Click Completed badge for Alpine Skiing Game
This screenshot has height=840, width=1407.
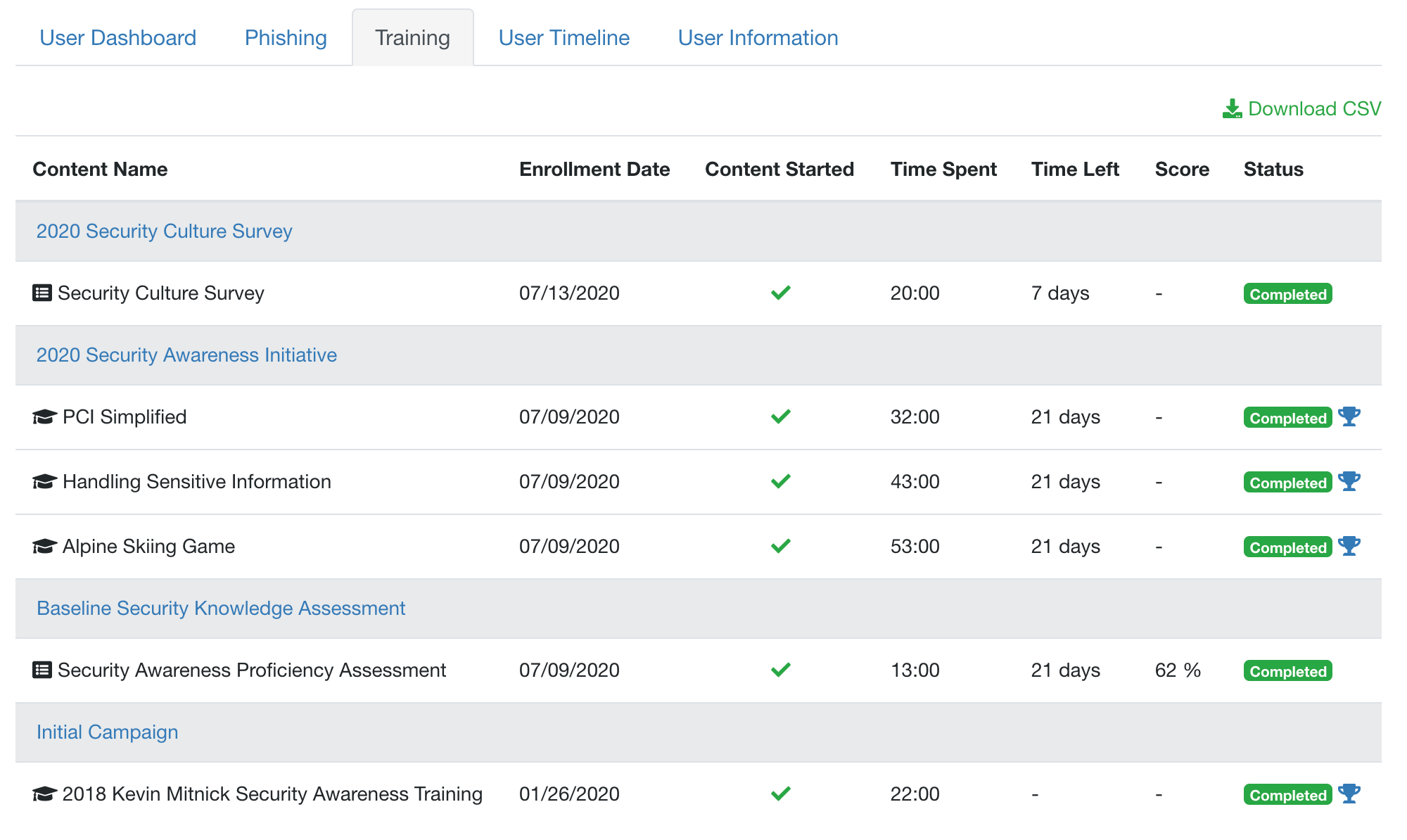click(1287, 547)
